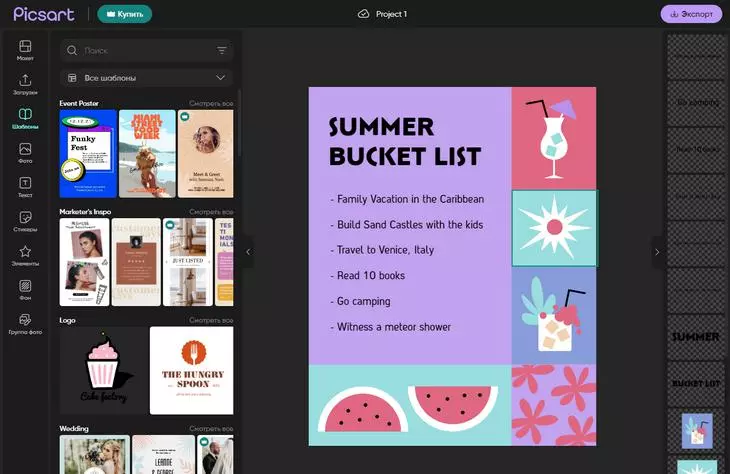Expand the Все шаблоны dropdown

click(x=146, y=78)
